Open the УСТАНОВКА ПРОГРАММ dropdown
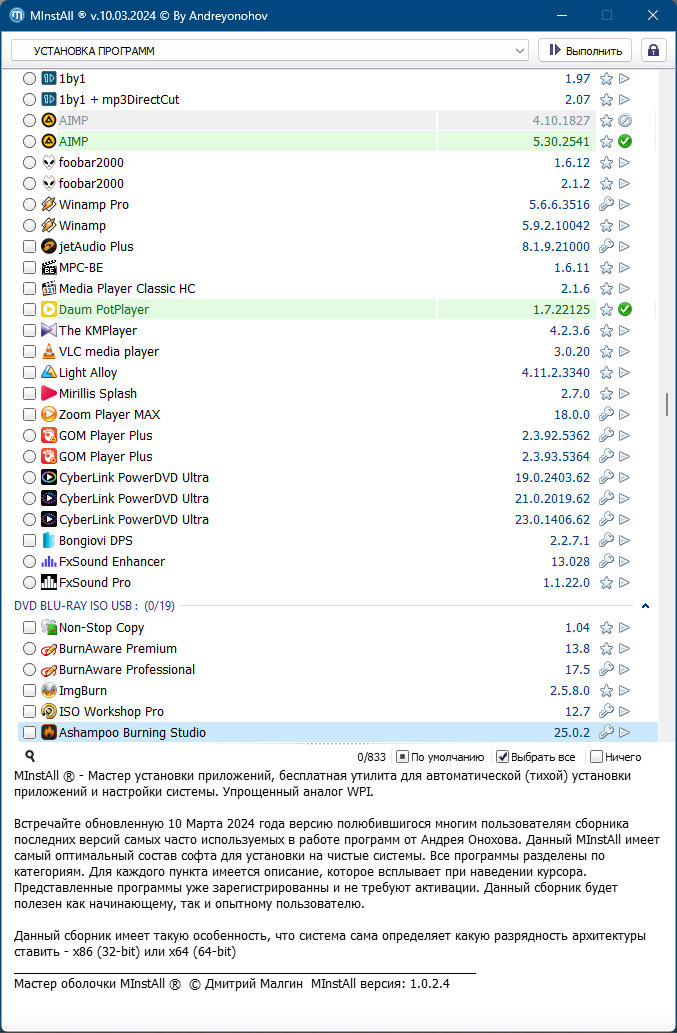The height and width of the screenshot is (1033, 677). (270, 50)
